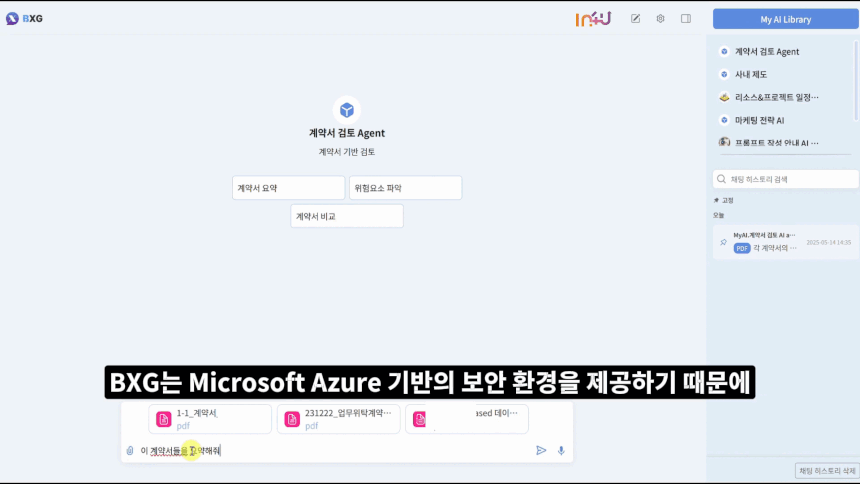The width and height of the screenshot is (860, 484).
Task: Choose the 위험요소 파악 suggestion
Action: point(405,188)
